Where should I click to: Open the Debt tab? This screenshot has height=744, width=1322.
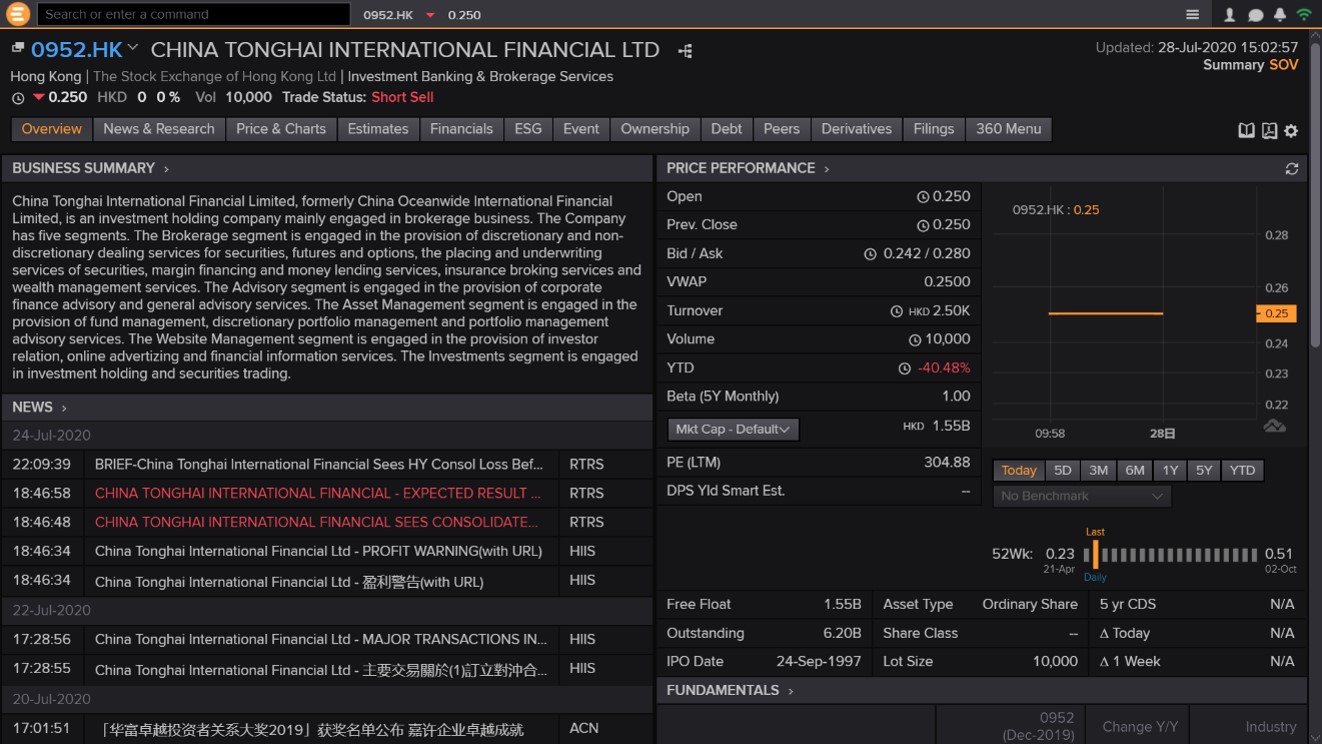[727, 129]
